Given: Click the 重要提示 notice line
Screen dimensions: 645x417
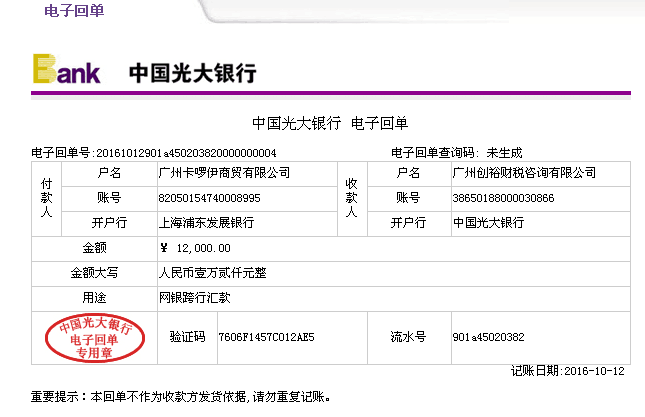Looking at the screenshot, I should click(181, 397).
